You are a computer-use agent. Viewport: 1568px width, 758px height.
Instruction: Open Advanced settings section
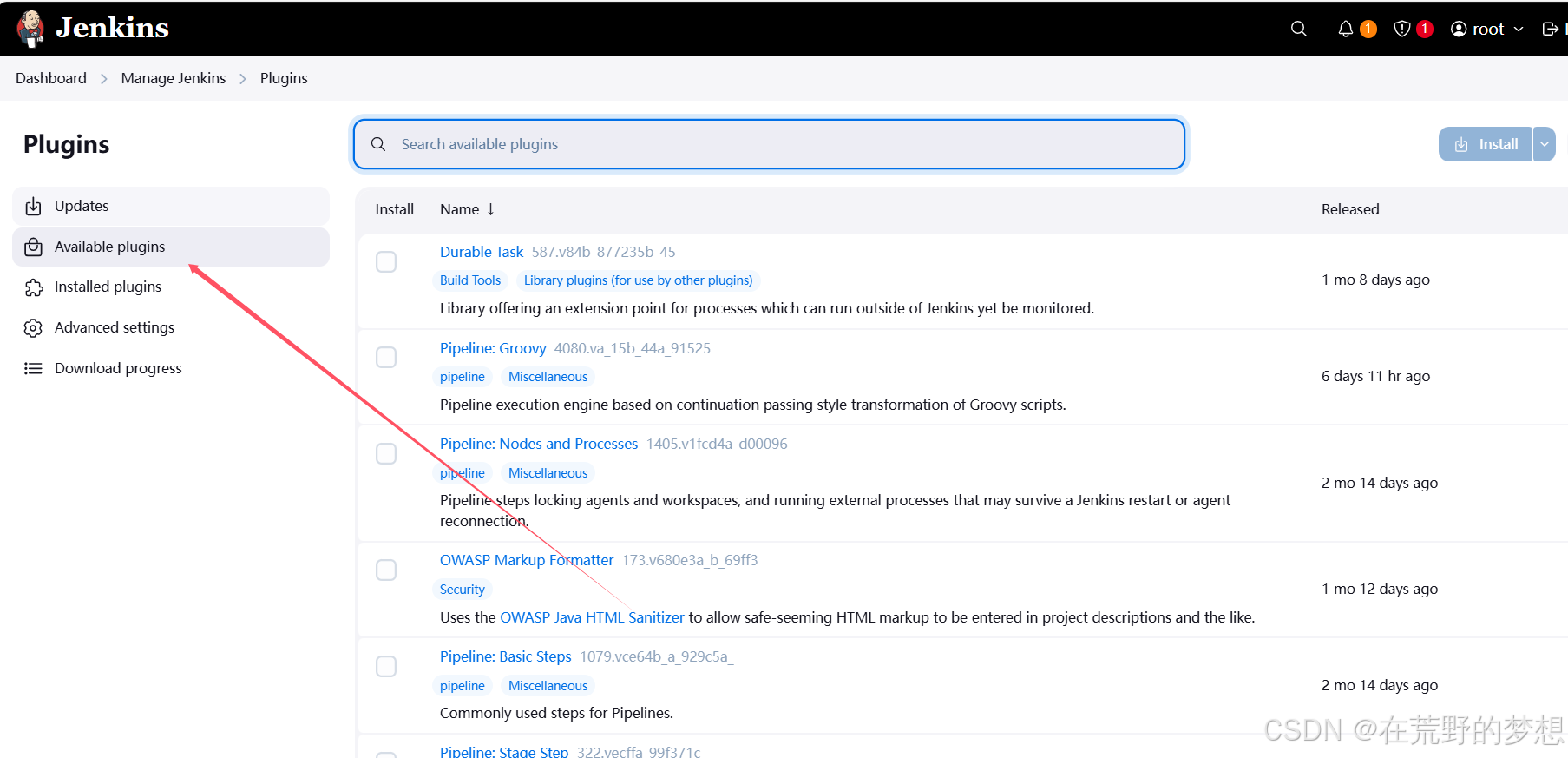(171, 327)
